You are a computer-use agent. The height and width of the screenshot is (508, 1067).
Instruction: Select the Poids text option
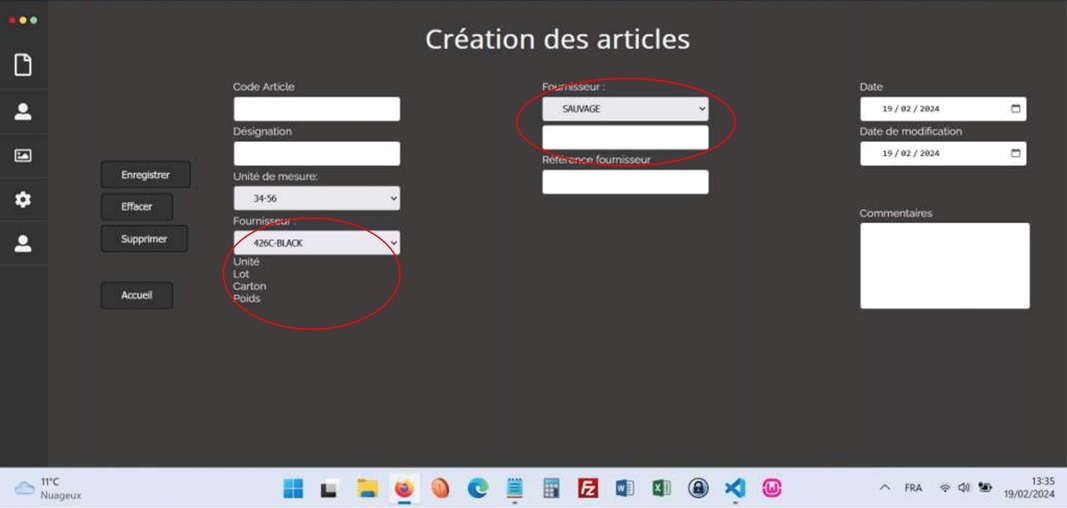point(246,298)
